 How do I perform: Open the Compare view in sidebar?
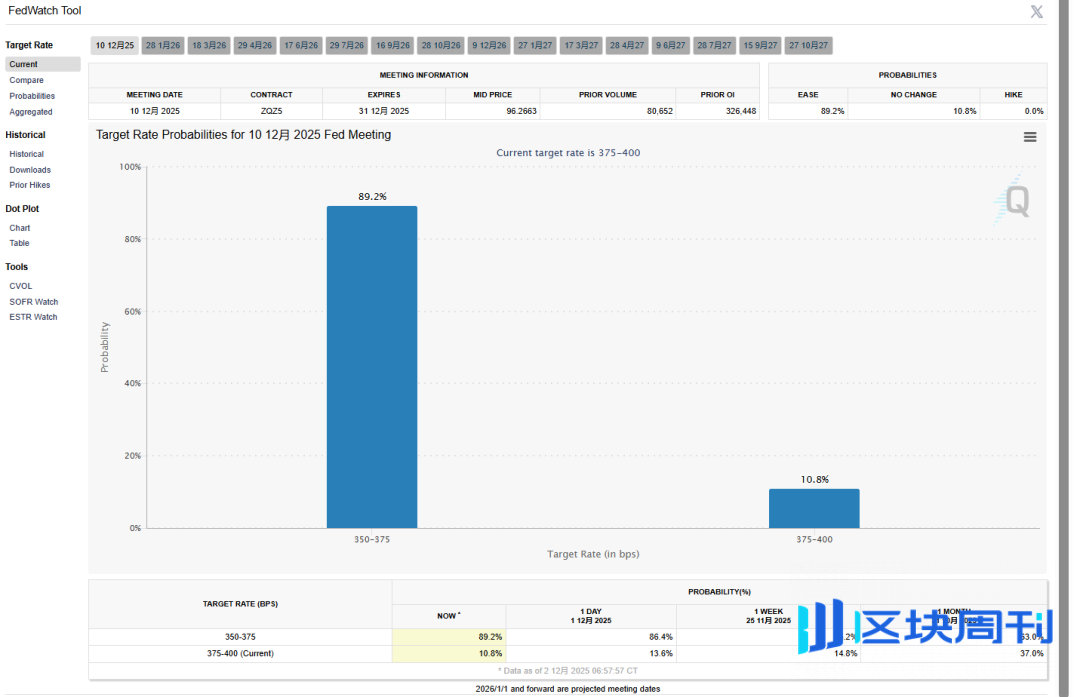pos(27,80)
